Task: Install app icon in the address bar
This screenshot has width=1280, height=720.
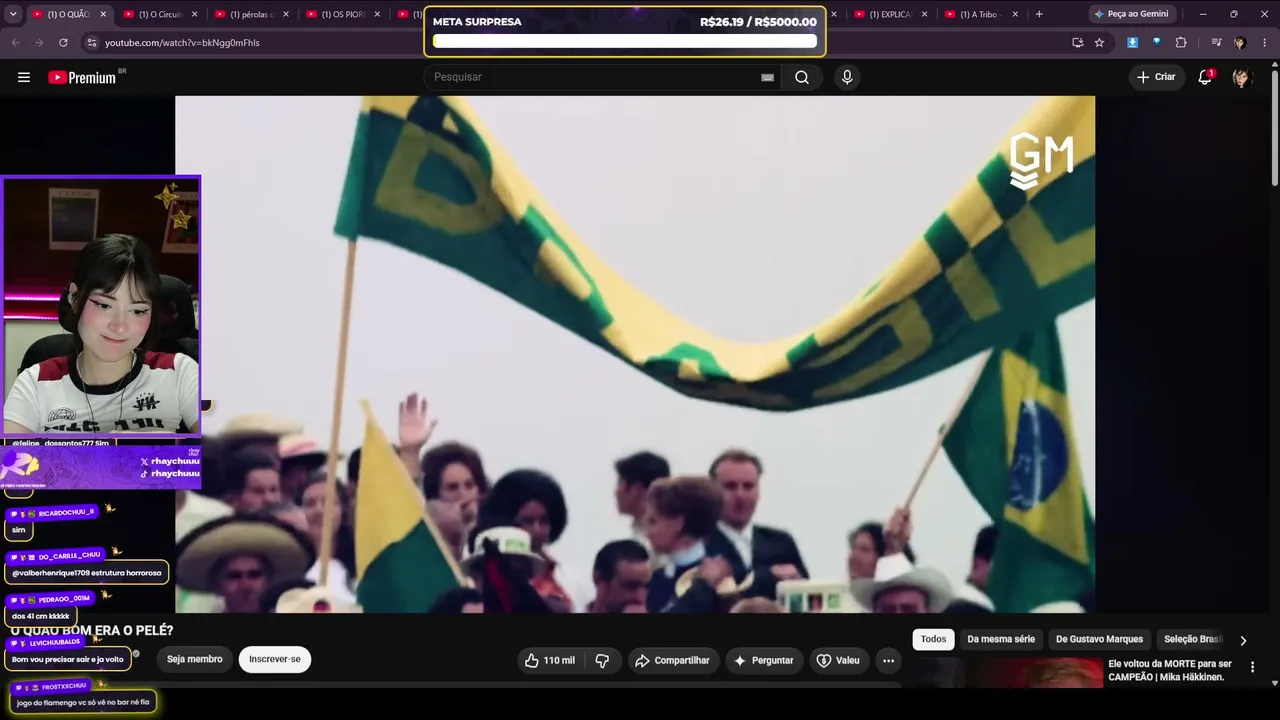Action: click(x=1077, y=43)
